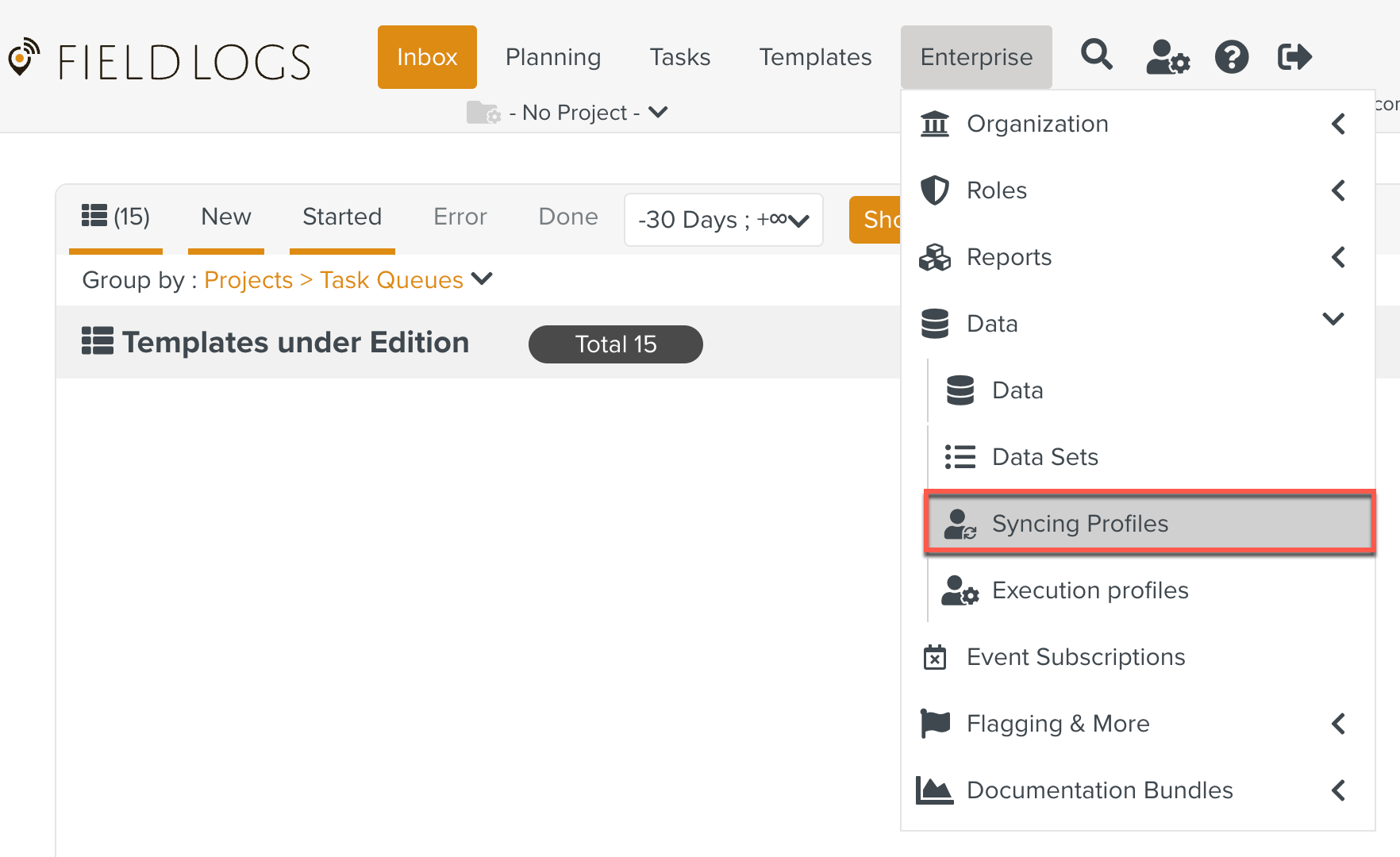Click the FIELD LOGS logo icon

[x=25, y=58]
